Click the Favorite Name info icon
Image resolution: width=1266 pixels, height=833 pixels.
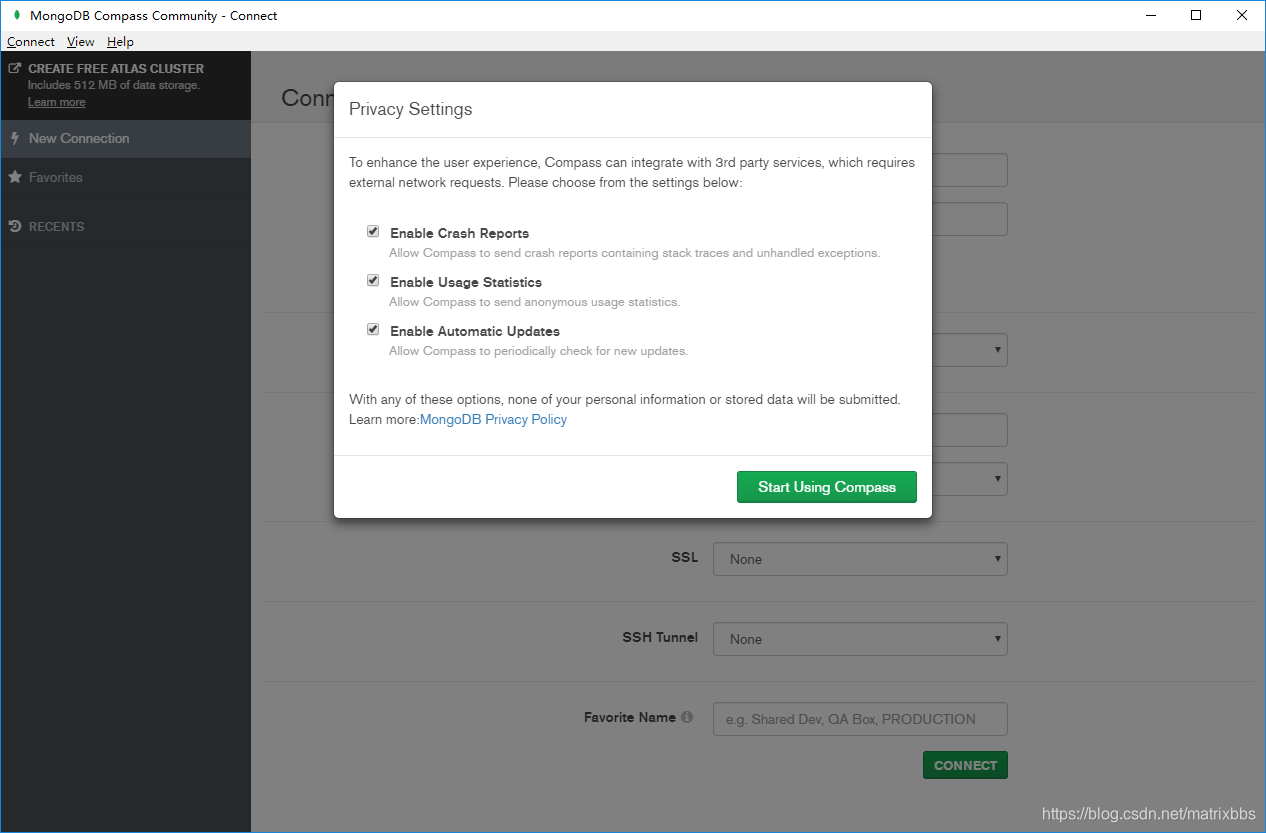[x=687, y=717]
